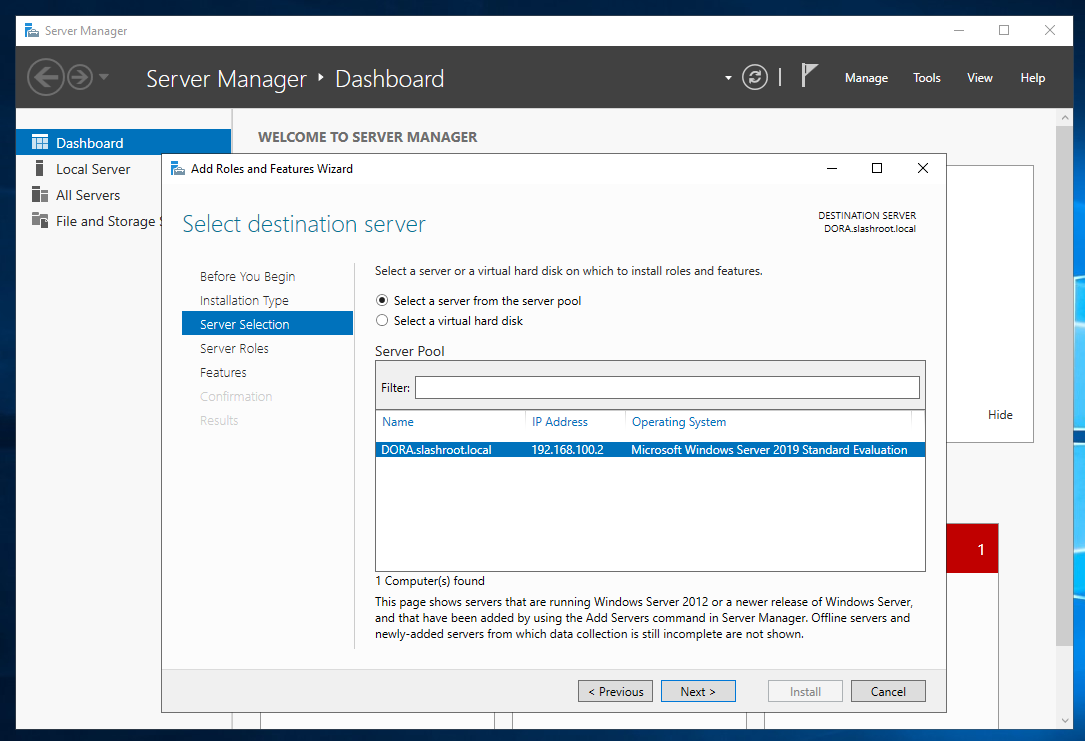Viewport: 1085px width, 741px height.
Task: Select a server from the server pool option
Action: tap(382, 300)
